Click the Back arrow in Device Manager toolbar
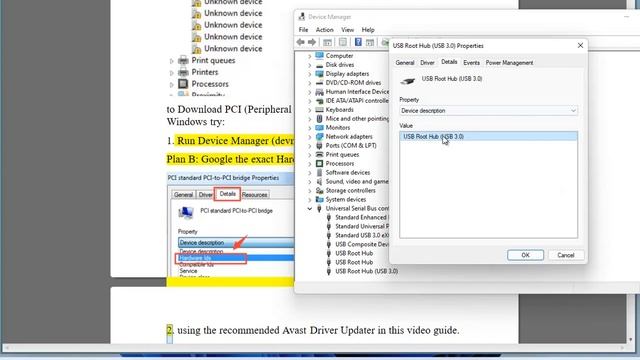This screenshot has height=360, width=640. coord(300,42)
